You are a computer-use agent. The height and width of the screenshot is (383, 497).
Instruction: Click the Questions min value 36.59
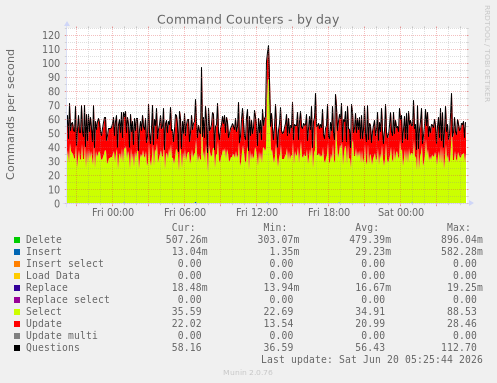pyautogui.click(x=278, y=347)
